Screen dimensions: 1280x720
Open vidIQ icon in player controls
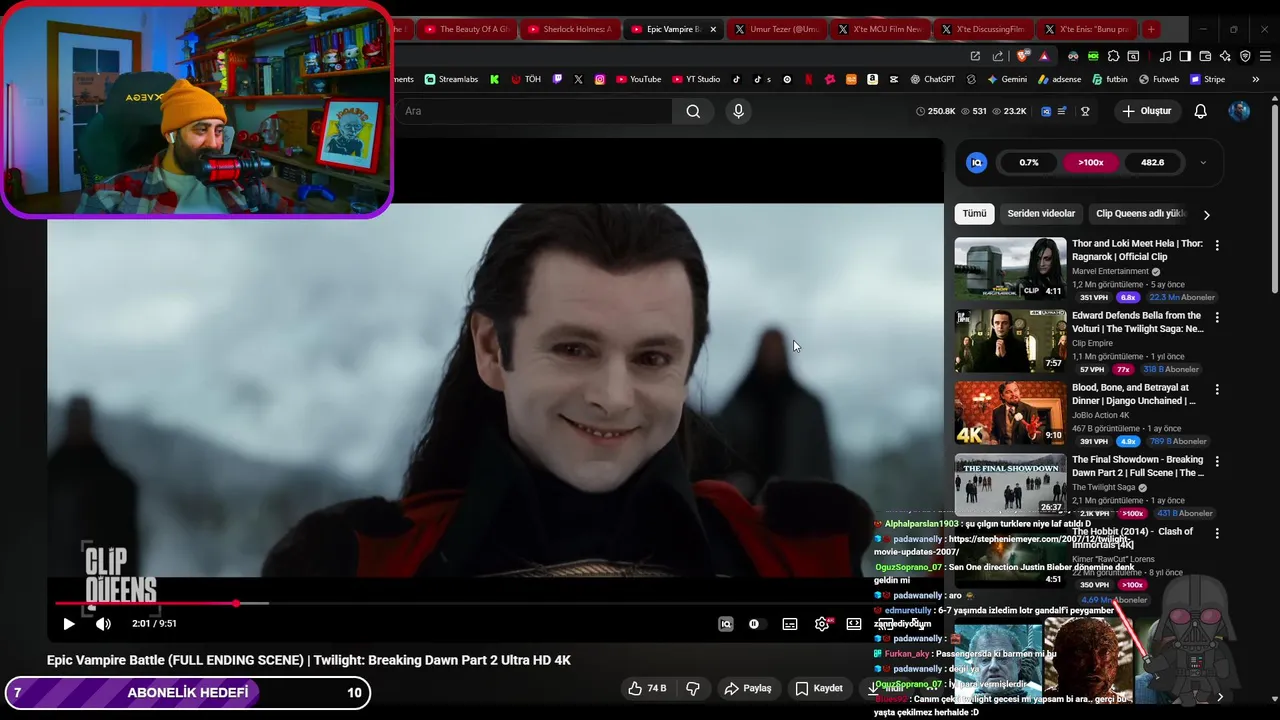pos(726,624)
